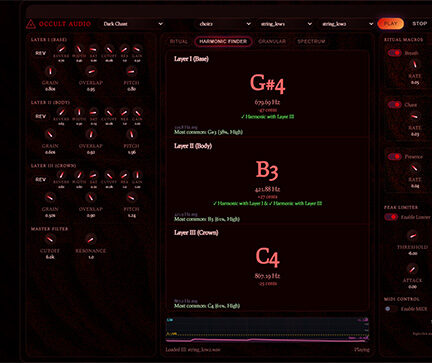Start playback with the PLAY button
This screenshot has width=432, height=363.
[x=391, y=24]
